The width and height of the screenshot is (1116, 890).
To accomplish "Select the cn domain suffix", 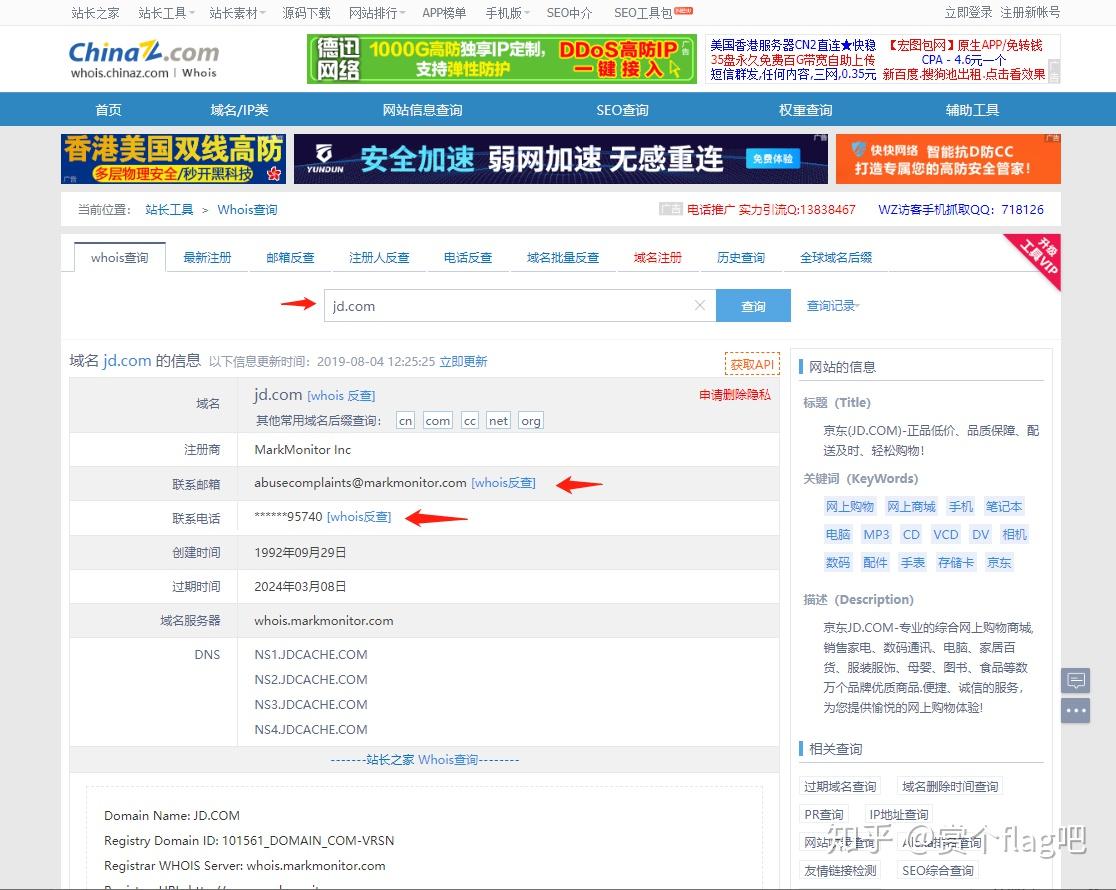I will point(405,420).
